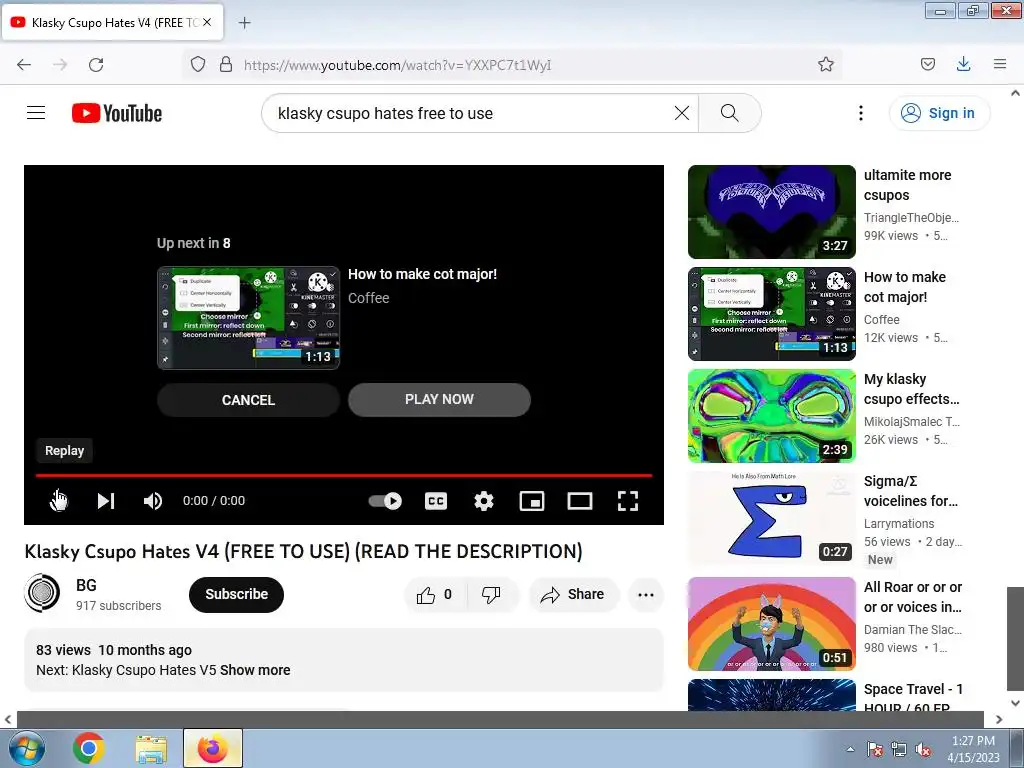This screenshot has width=1024, height=768.
Task: Open Firefox tracking protection shield
Action: pyautogui.click(x=198, y=65)
